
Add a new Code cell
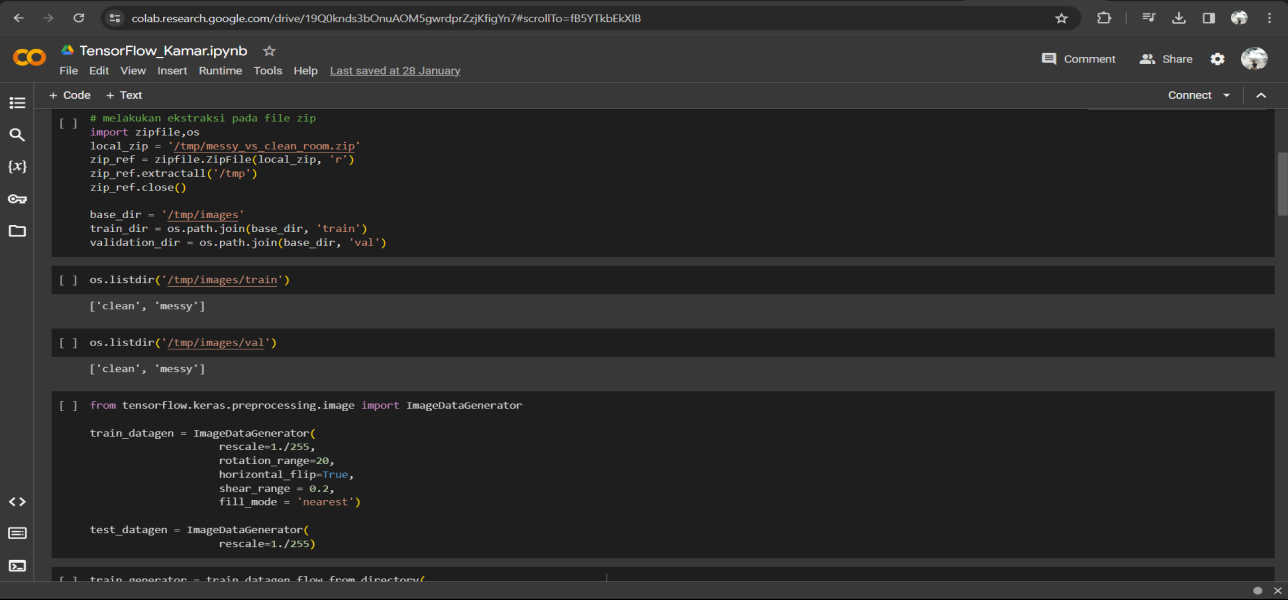(69, 96)
